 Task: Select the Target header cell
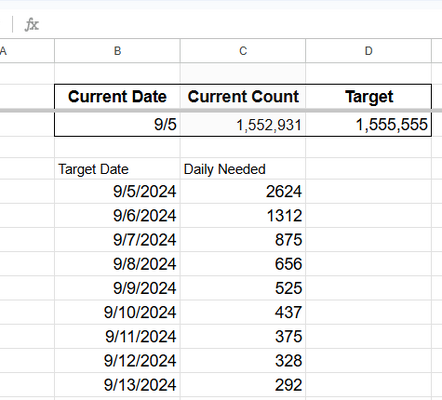point(369,97)
